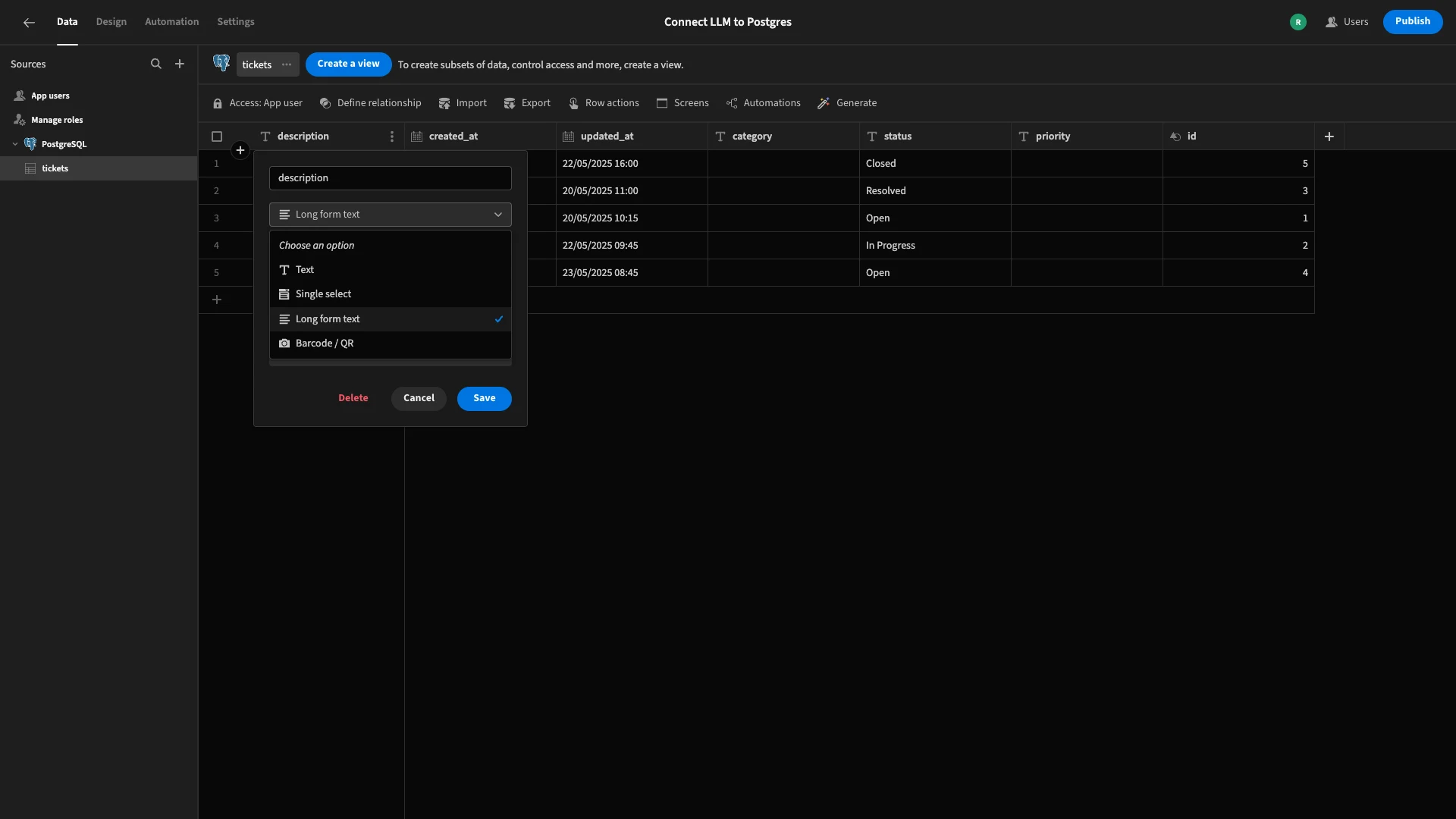The image size is (1456, 819).
Task: Choose Barcode / QR column type
Action: click(391, 344)
